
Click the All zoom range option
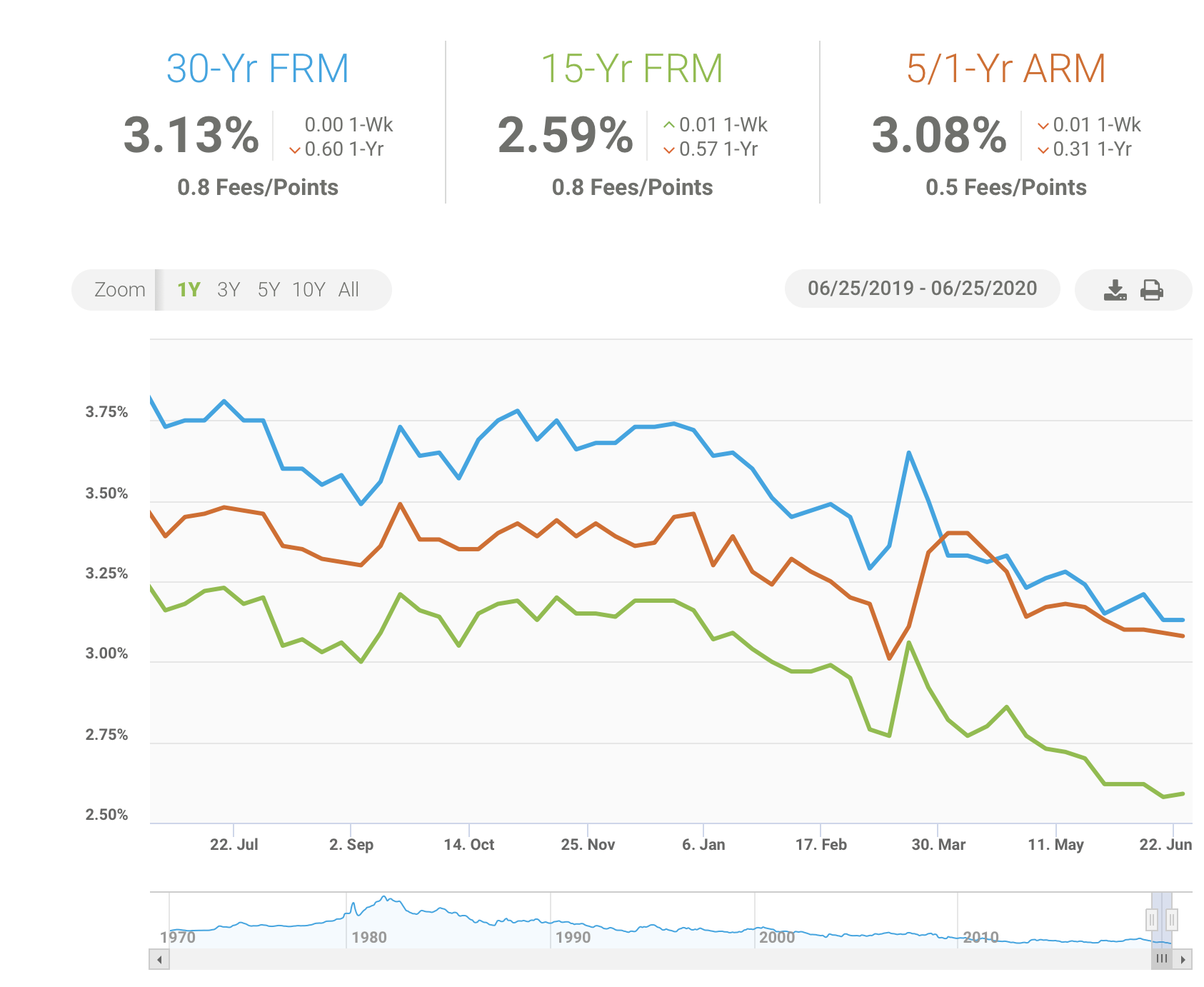point(349,289)
